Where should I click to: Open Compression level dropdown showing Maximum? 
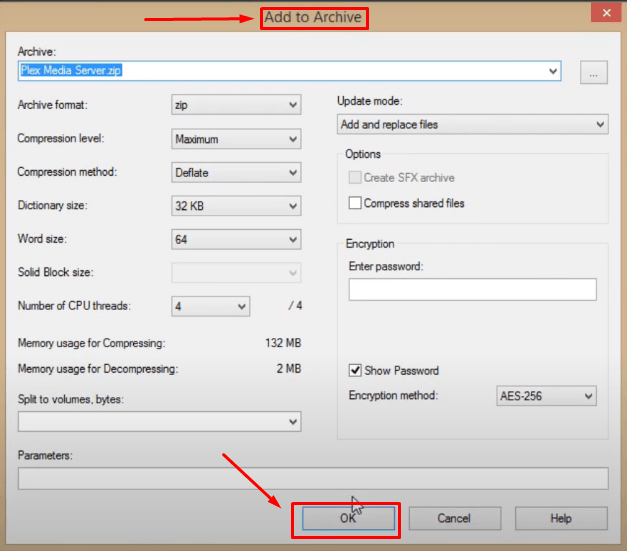236,139
